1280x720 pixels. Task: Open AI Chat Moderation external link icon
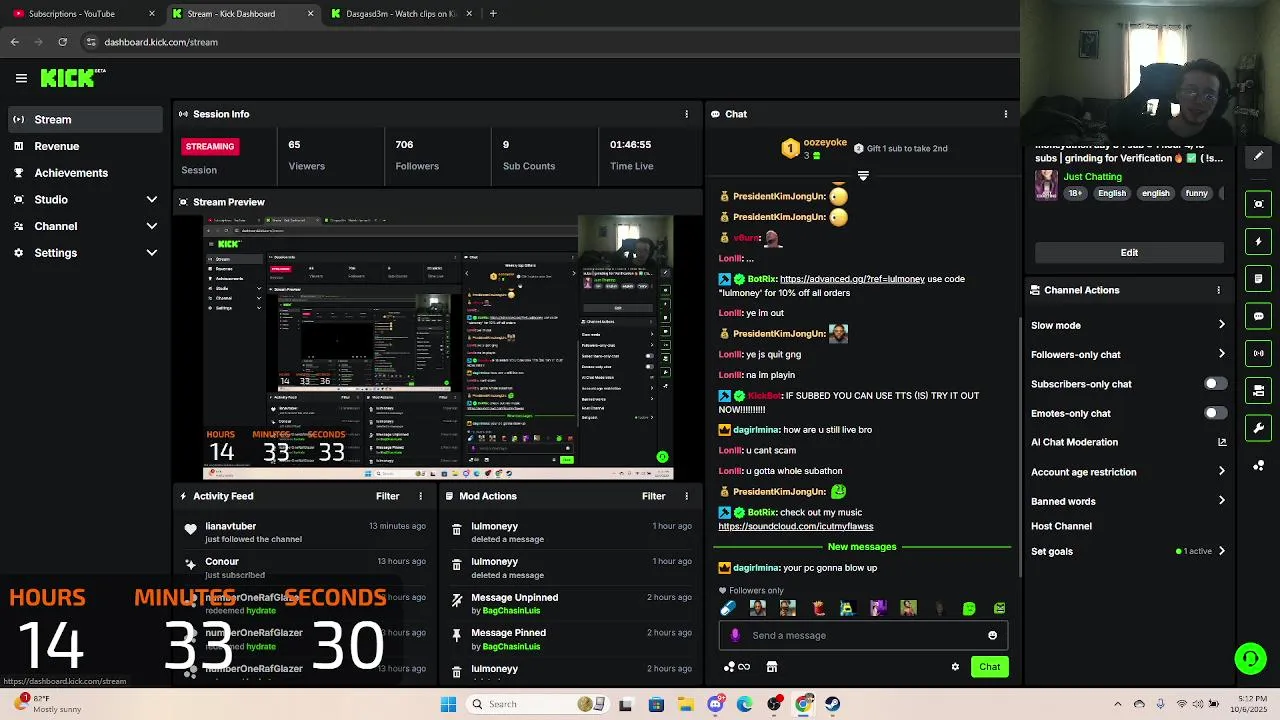click(x=1222, y=442)
